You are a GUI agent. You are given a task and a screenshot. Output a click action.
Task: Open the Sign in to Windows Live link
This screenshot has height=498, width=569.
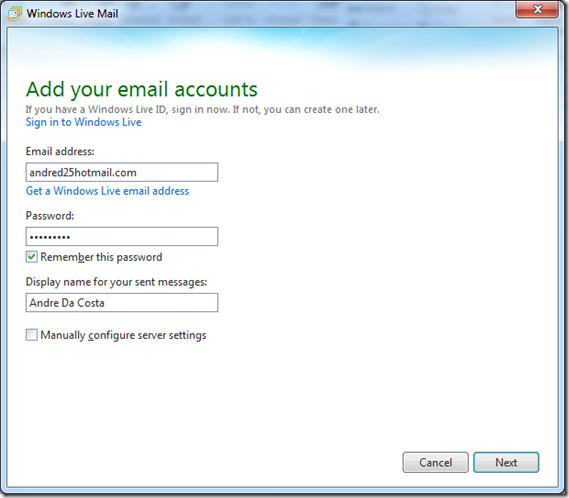pos(83,122)
